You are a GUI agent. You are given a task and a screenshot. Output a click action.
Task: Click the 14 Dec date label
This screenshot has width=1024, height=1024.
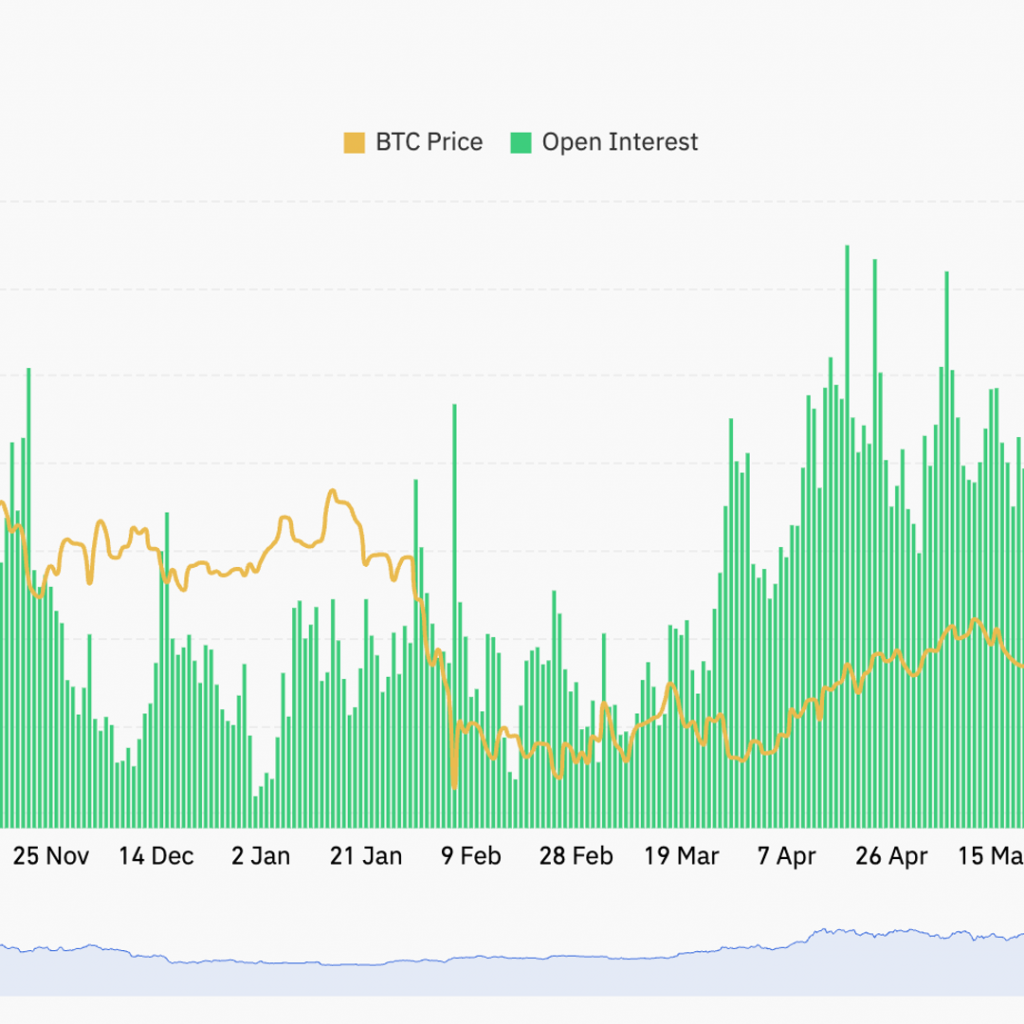[156, 856]
